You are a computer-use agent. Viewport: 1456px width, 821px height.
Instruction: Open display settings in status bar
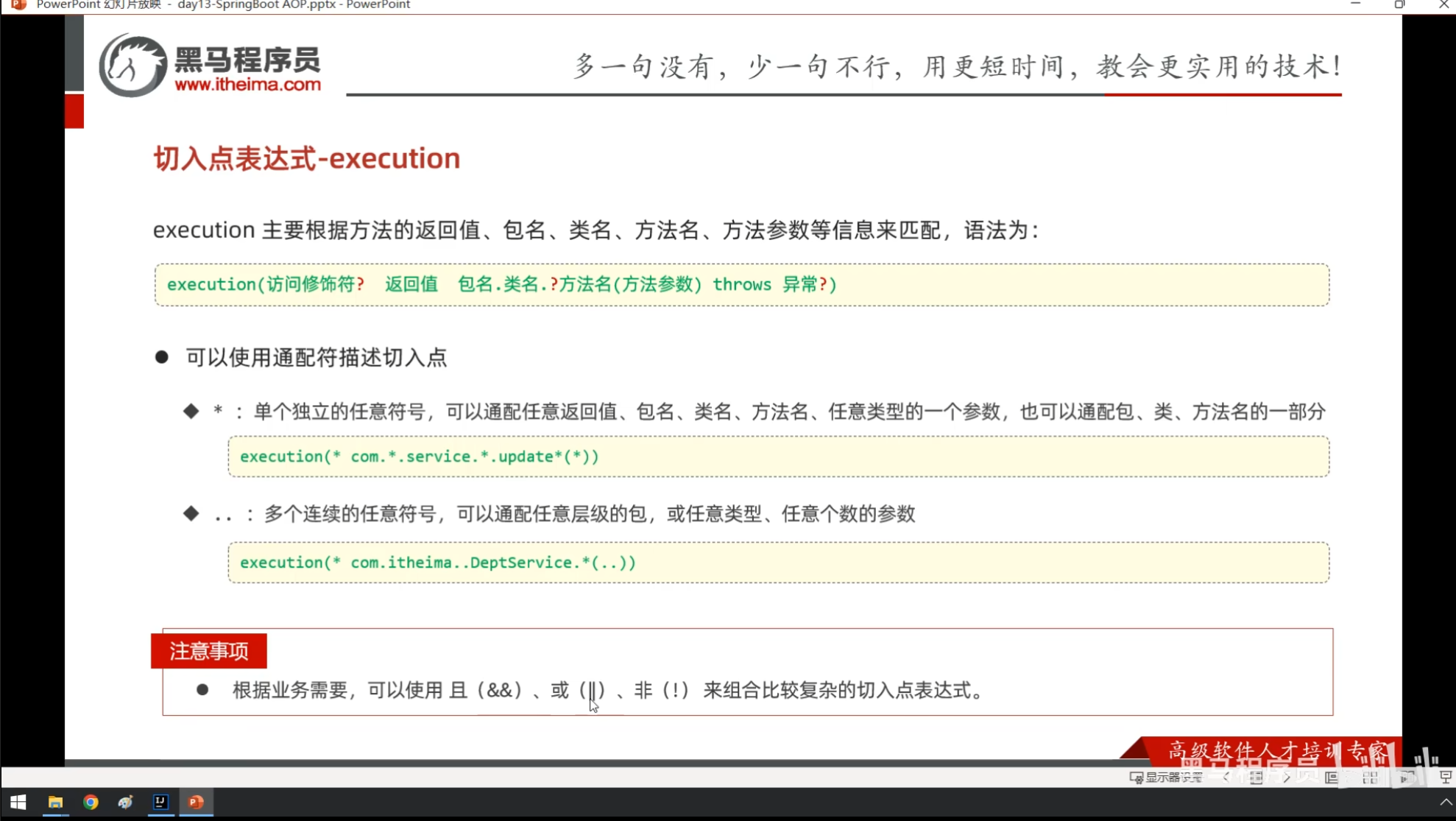[1166, 777]
